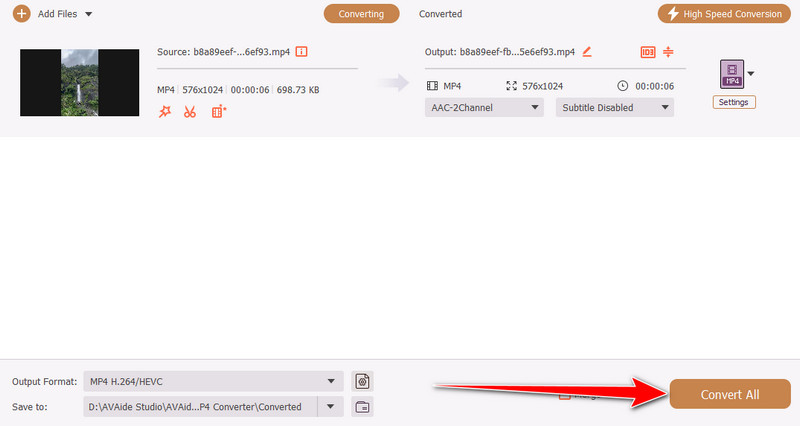The height and width of the screenshot is (426, 800).
Task: Expand the AAC-2Channel audio dropdown
Action: [485, 107]
